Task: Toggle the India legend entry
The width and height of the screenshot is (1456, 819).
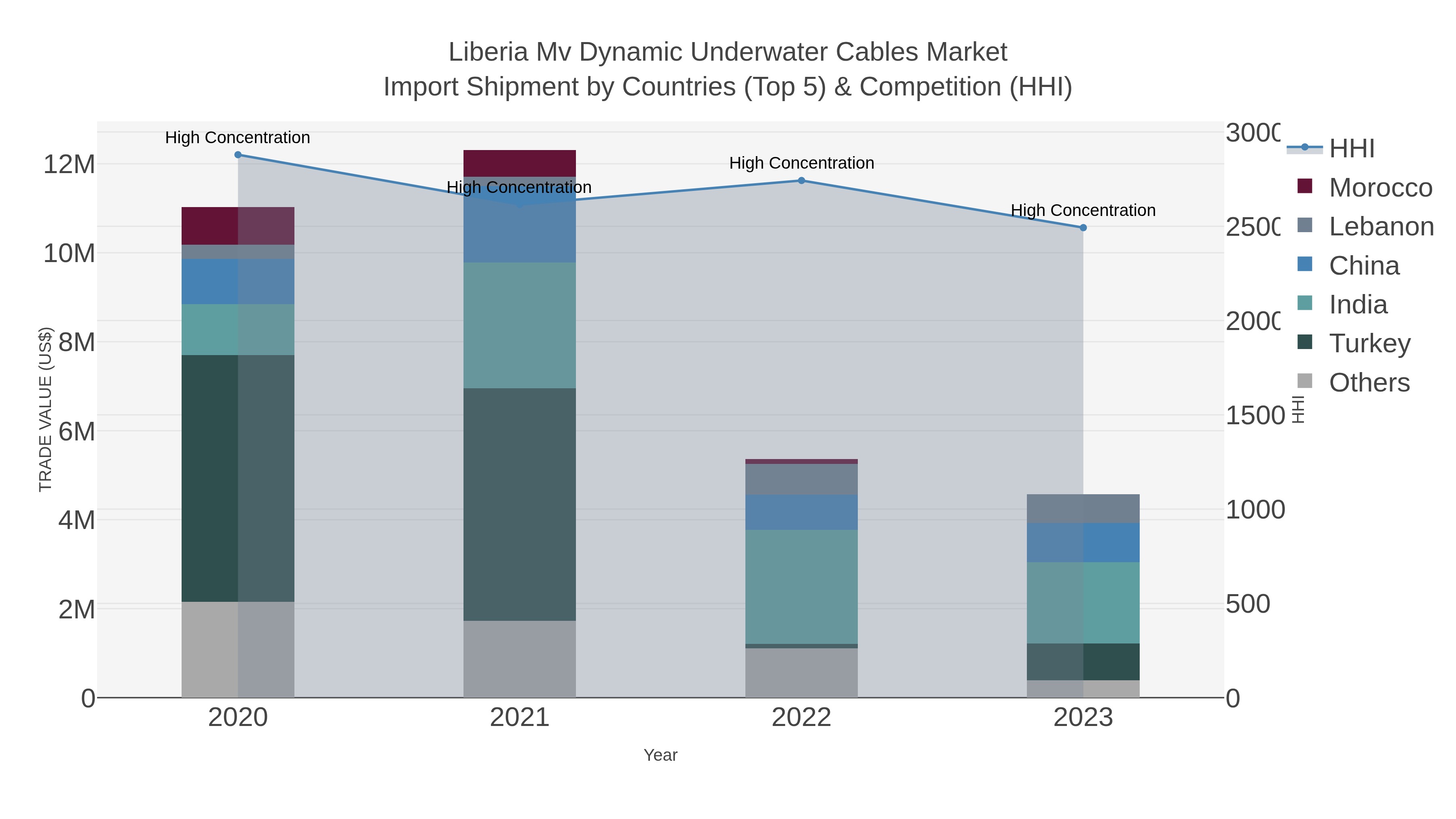Action: (1342, 305)
